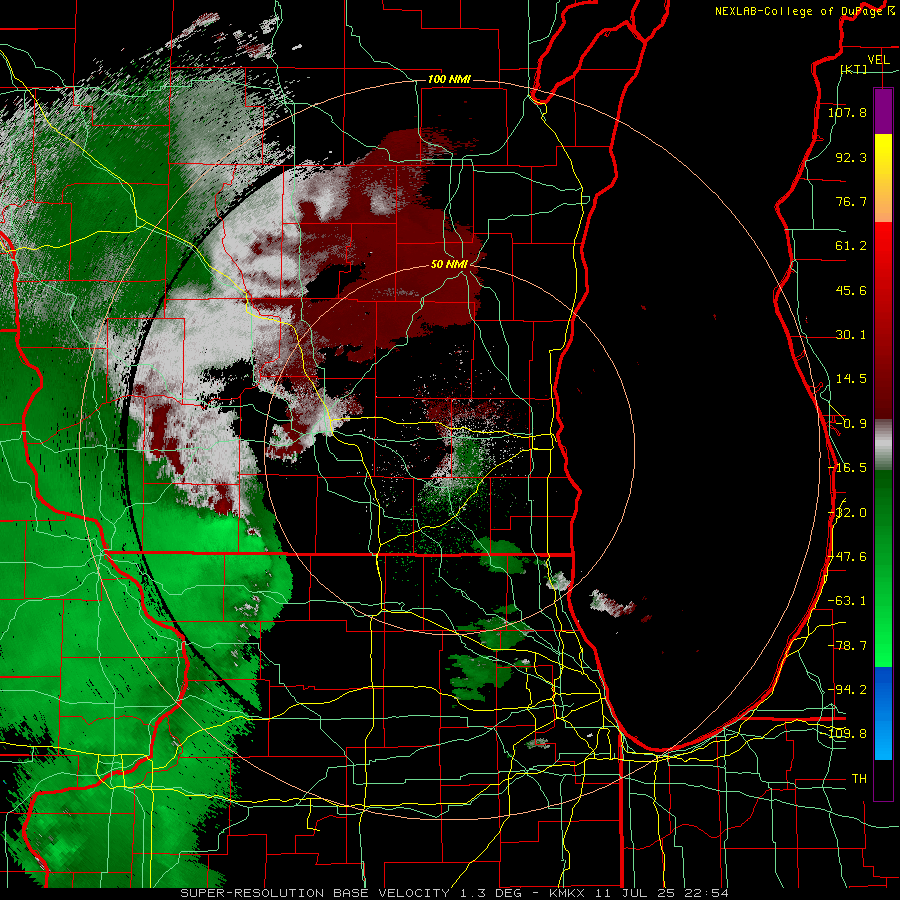Screen dimensions: 900x900
Task: Click the -78.7 velocity scale value
Action: point(847,646)
